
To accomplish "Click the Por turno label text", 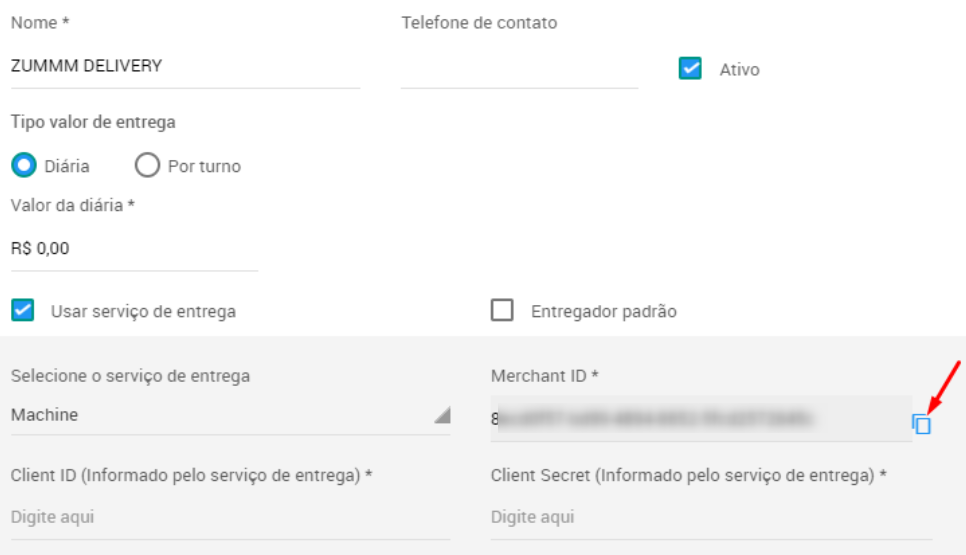I will pos(205,166).
